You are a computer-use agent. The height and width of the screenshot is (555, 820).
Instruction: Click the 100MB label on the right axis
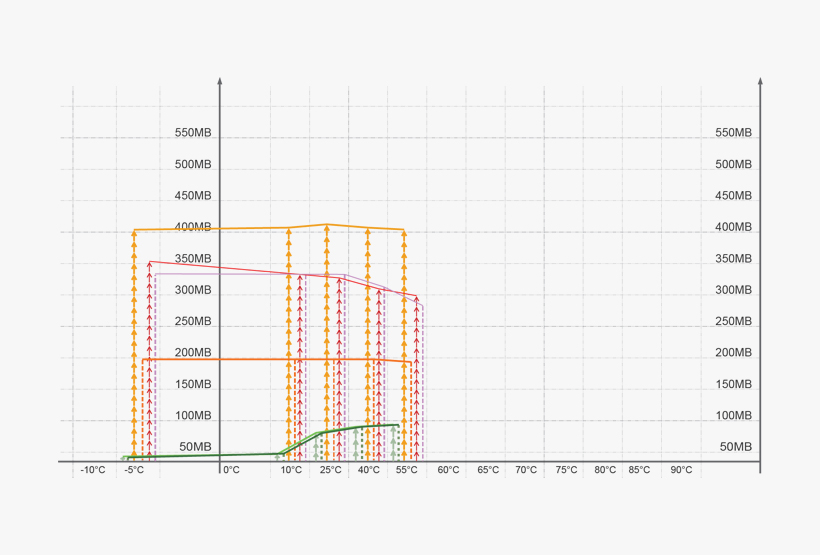click(x=734, y=415)
